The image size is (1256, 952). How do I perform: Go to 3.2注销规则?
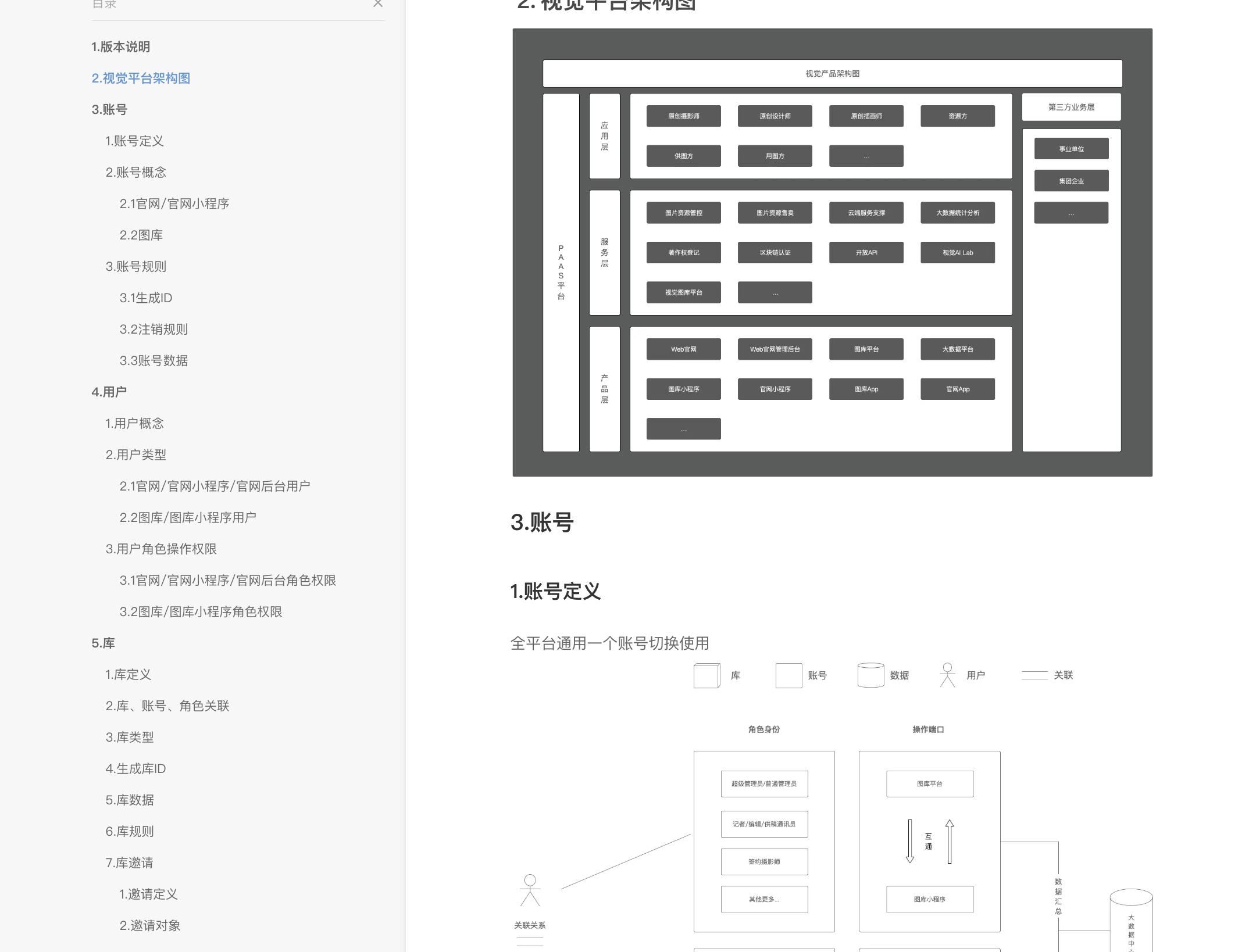coord(154,329)
